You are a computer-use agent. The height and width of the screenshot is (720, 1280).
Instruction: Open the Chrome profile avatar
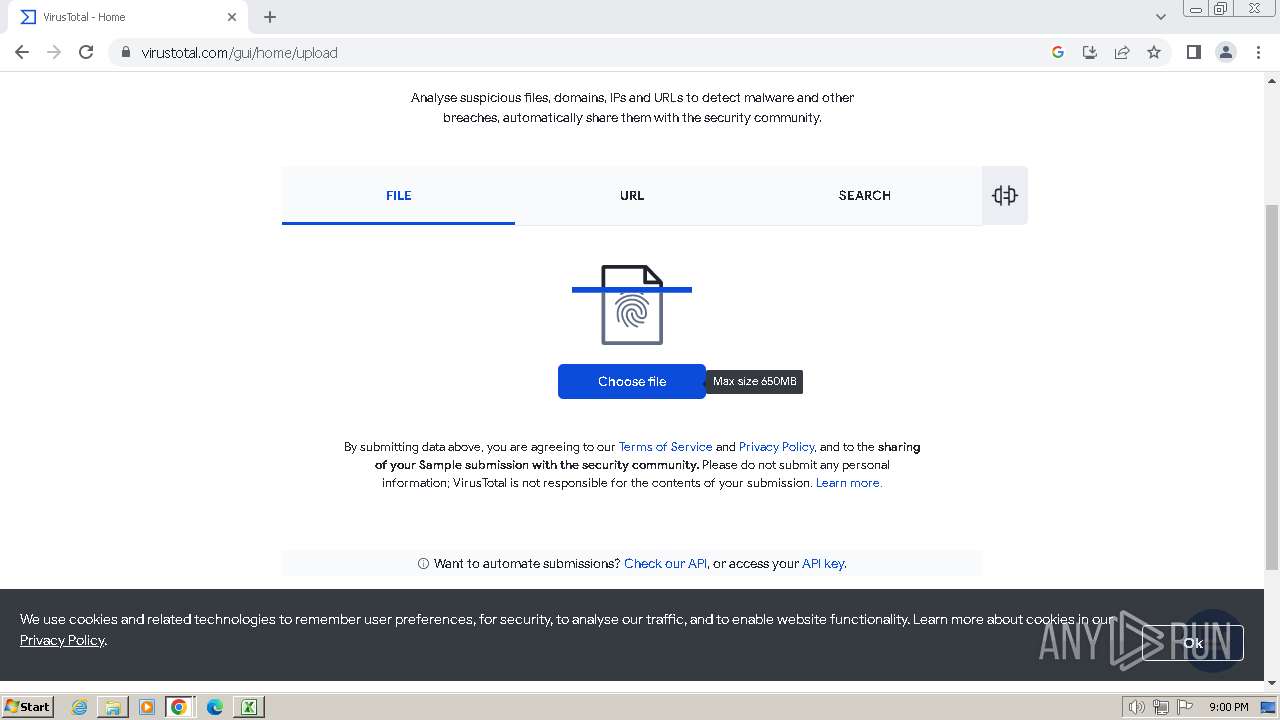click(1226, 52)
